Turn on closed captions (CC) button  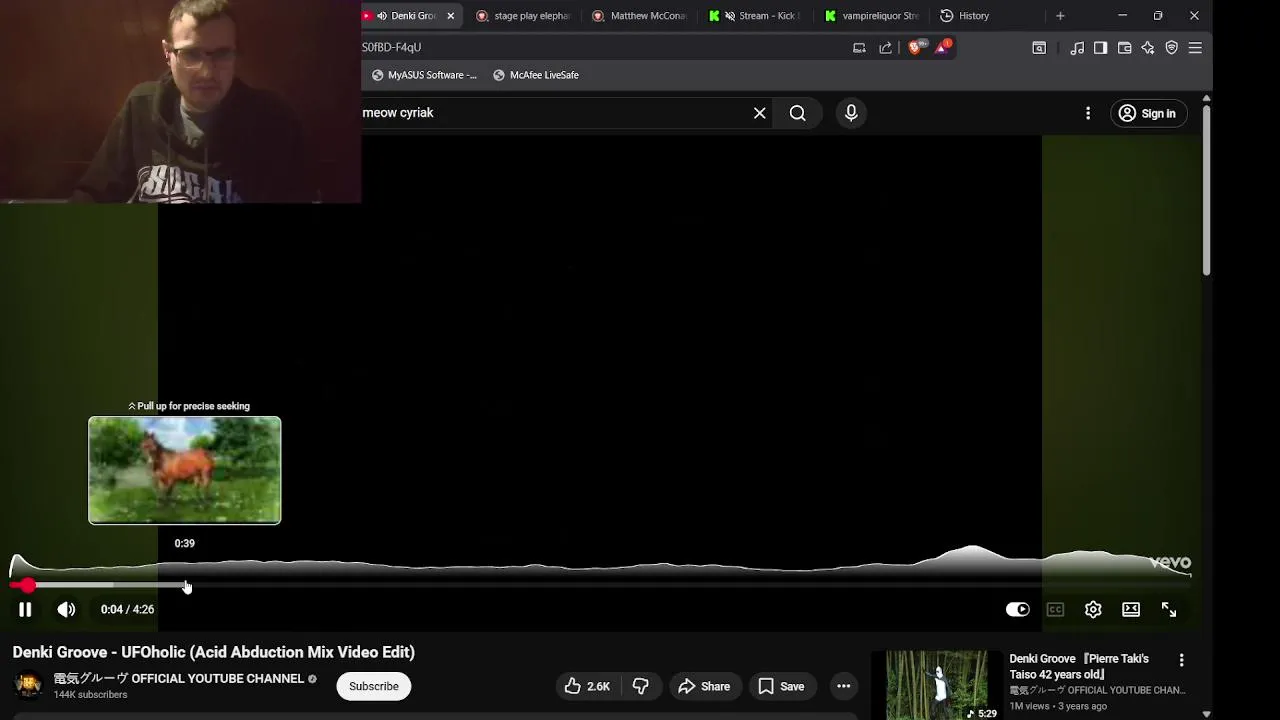click(x=1055, y=609)
